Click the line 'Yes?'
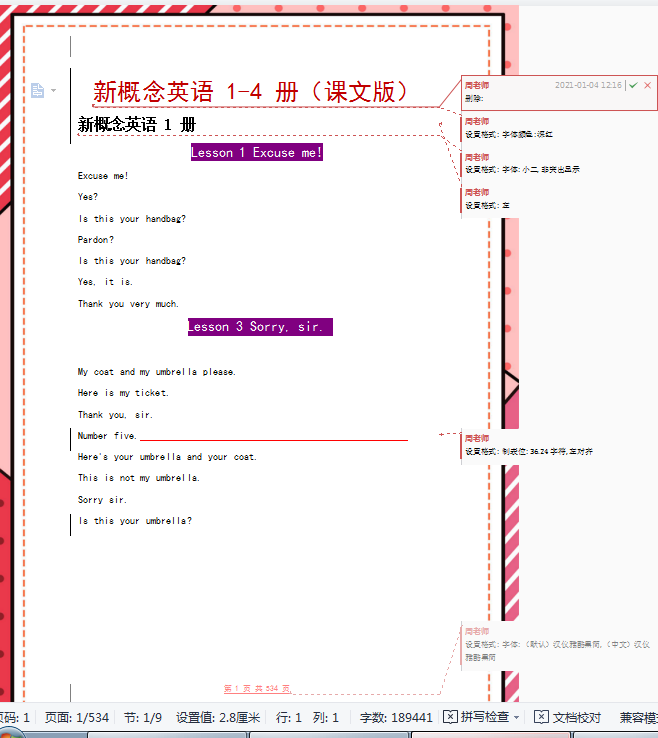Screen dimensions: 658x738 tap(88, 197)
